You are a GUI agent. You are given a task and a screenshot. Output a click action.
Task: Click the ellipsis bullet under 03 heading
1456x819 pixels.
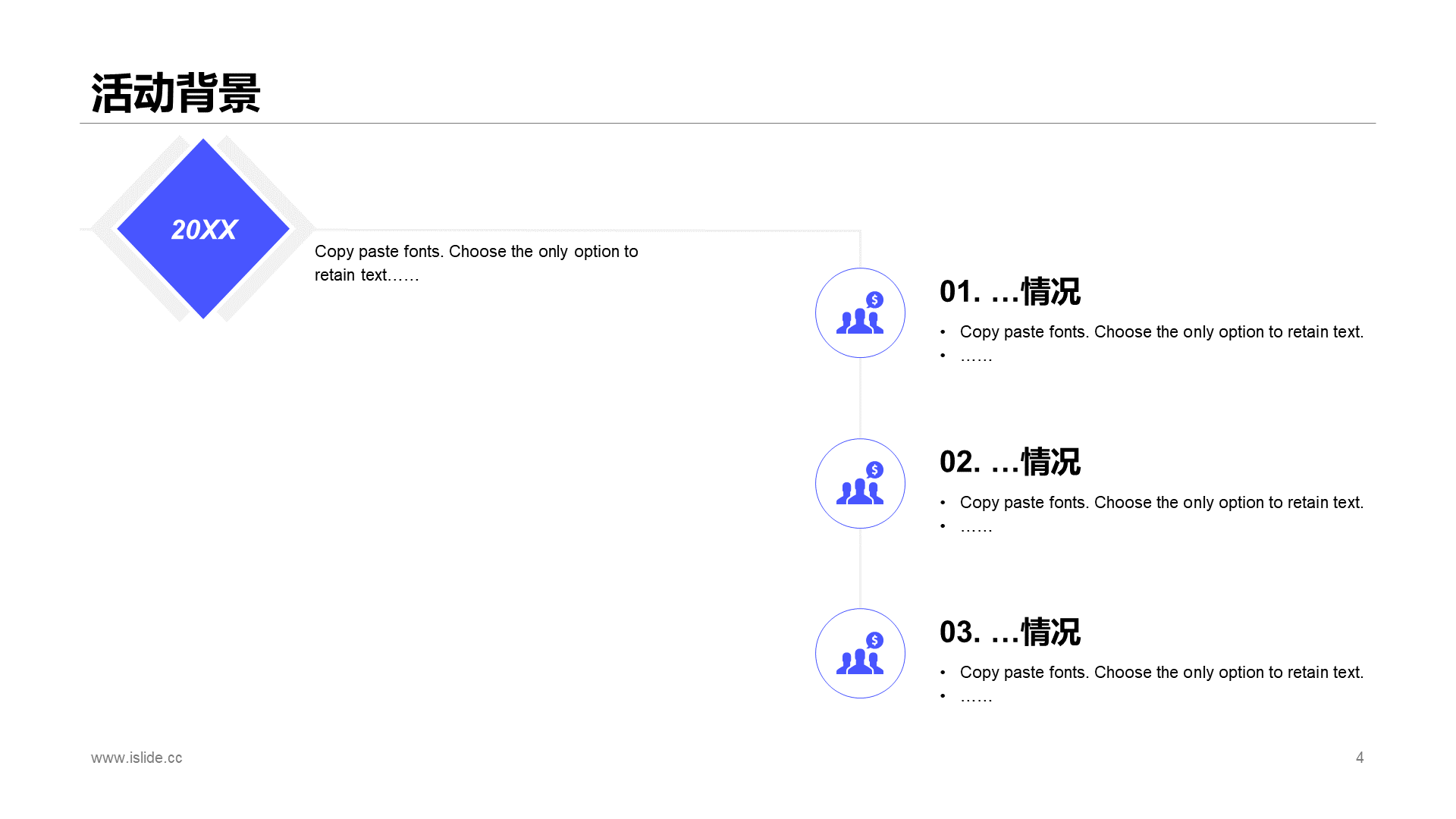[976, 697]
